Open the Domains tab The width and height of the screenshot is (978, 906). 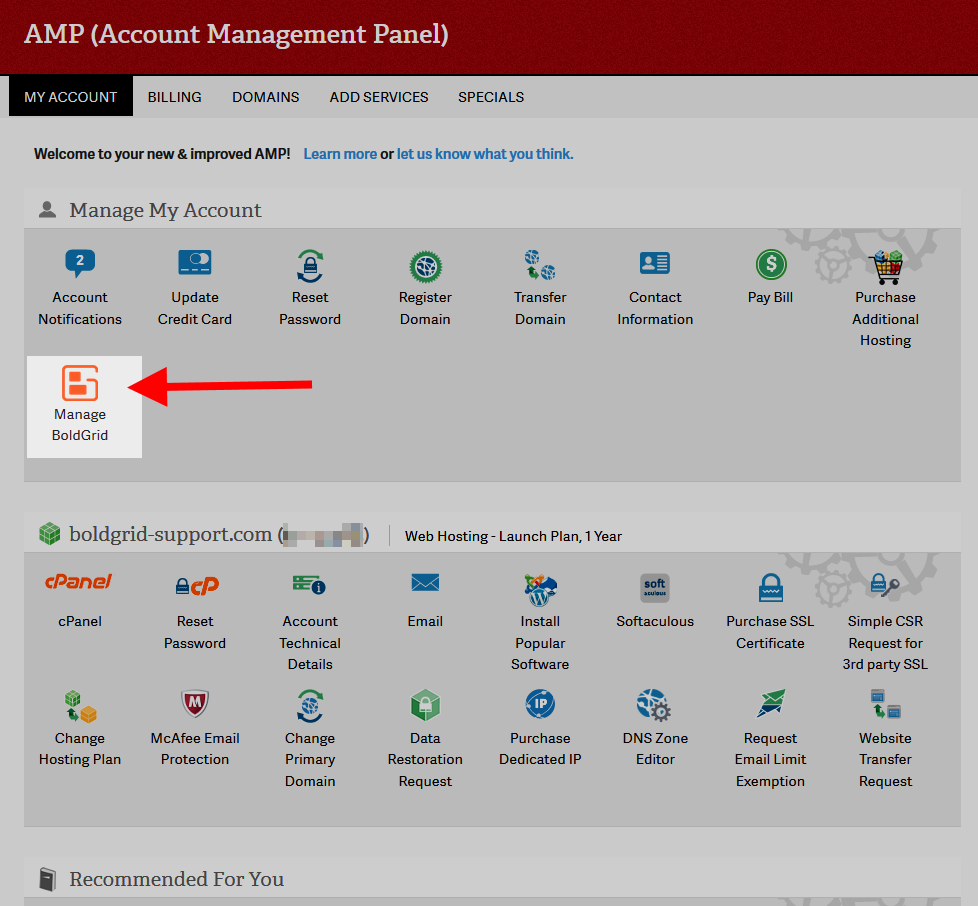tap(266, 97)
